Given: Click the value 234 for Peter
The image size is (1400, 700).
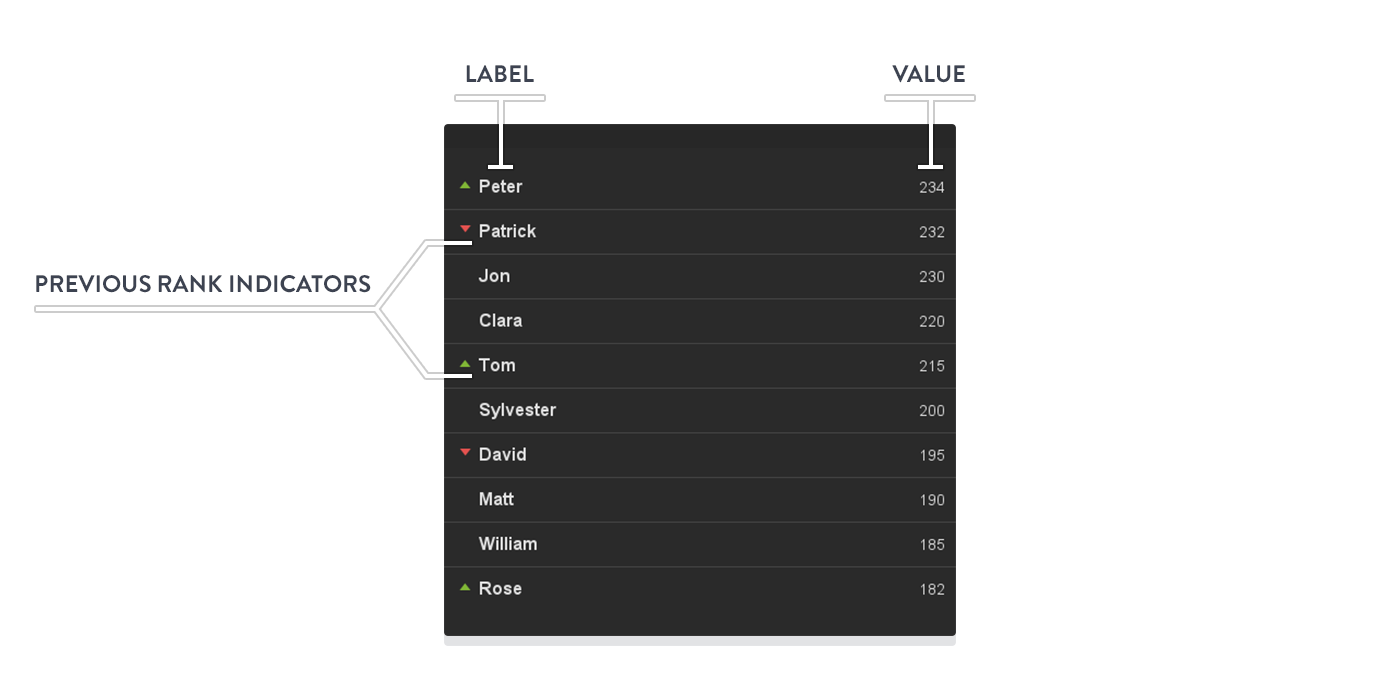Looking at the screenshot, I should click(932, 187).
